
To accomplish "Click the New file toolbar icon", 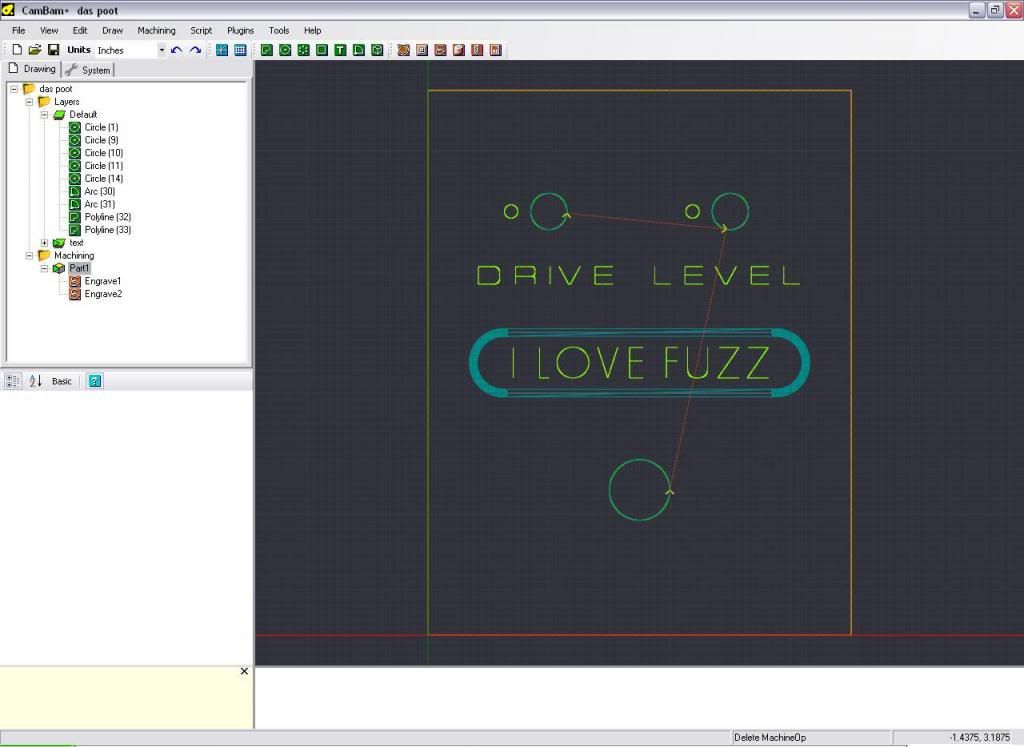I will (x=17, y=49).
